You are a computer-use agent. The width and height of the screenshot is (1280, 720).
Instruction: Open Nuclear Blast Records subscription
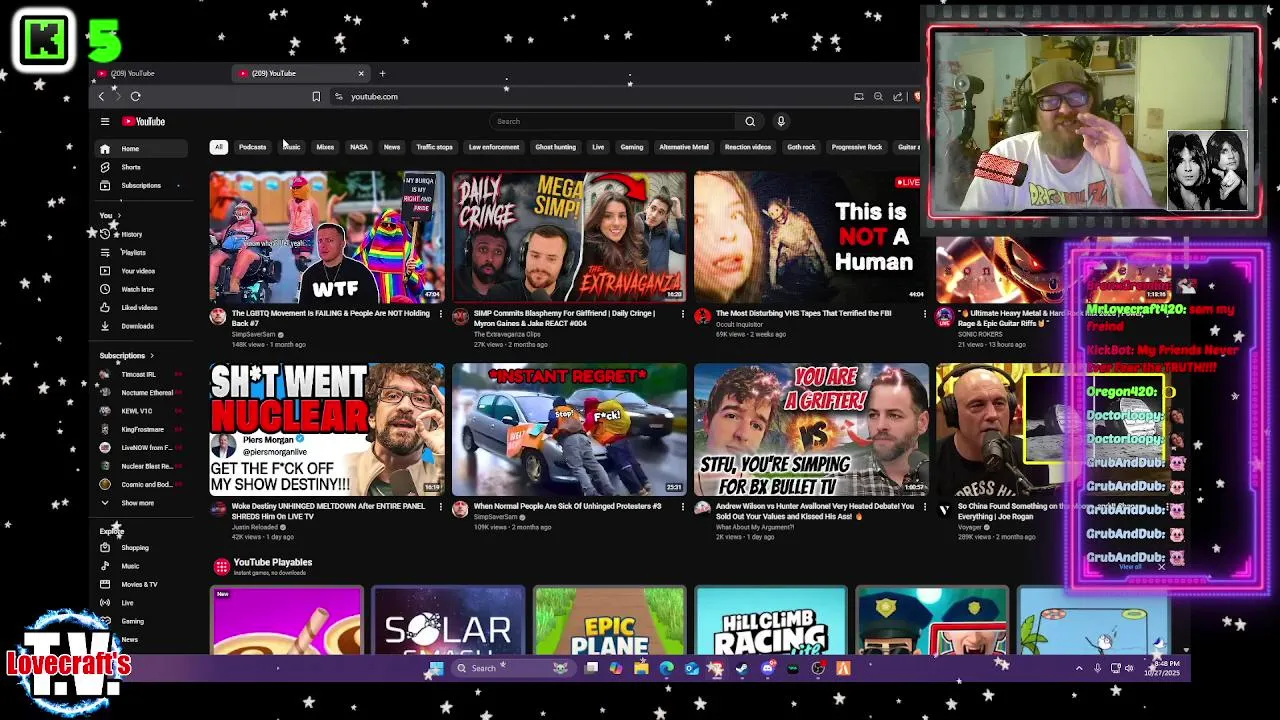click(142, 466)
